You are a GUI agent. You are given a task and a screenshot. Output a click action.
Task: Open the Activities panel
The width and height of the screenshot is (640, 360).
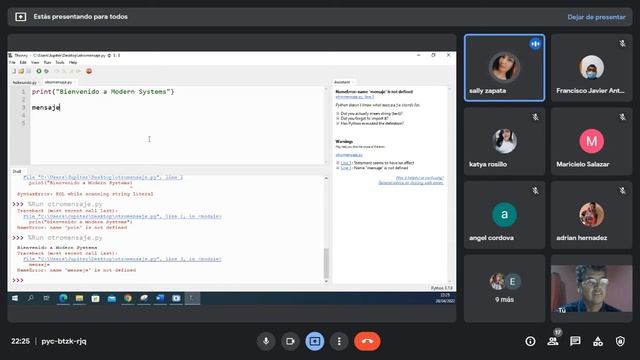598,341
